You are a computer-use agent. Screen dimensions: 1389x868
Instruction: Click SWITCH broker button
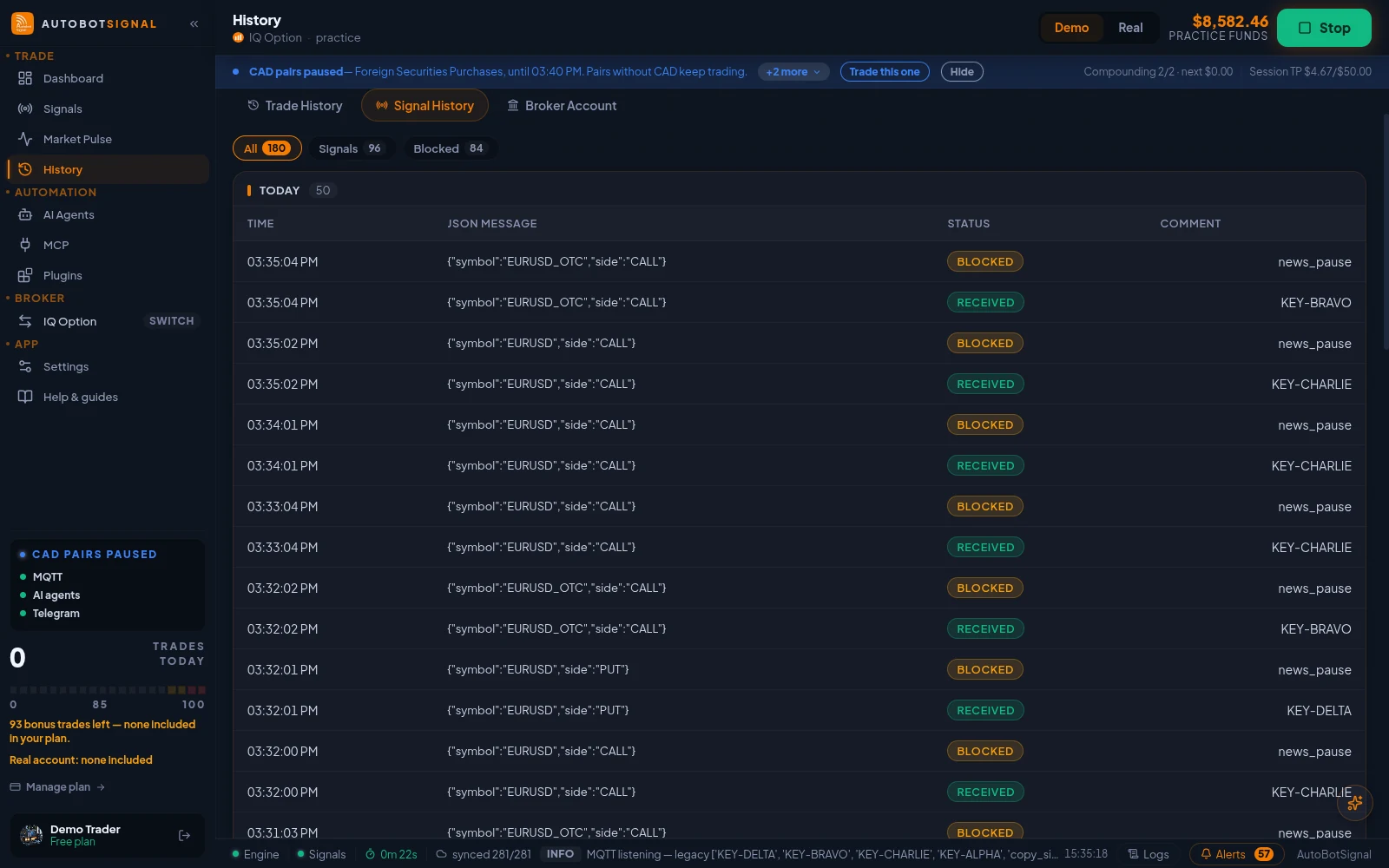(x=172, y=321)
